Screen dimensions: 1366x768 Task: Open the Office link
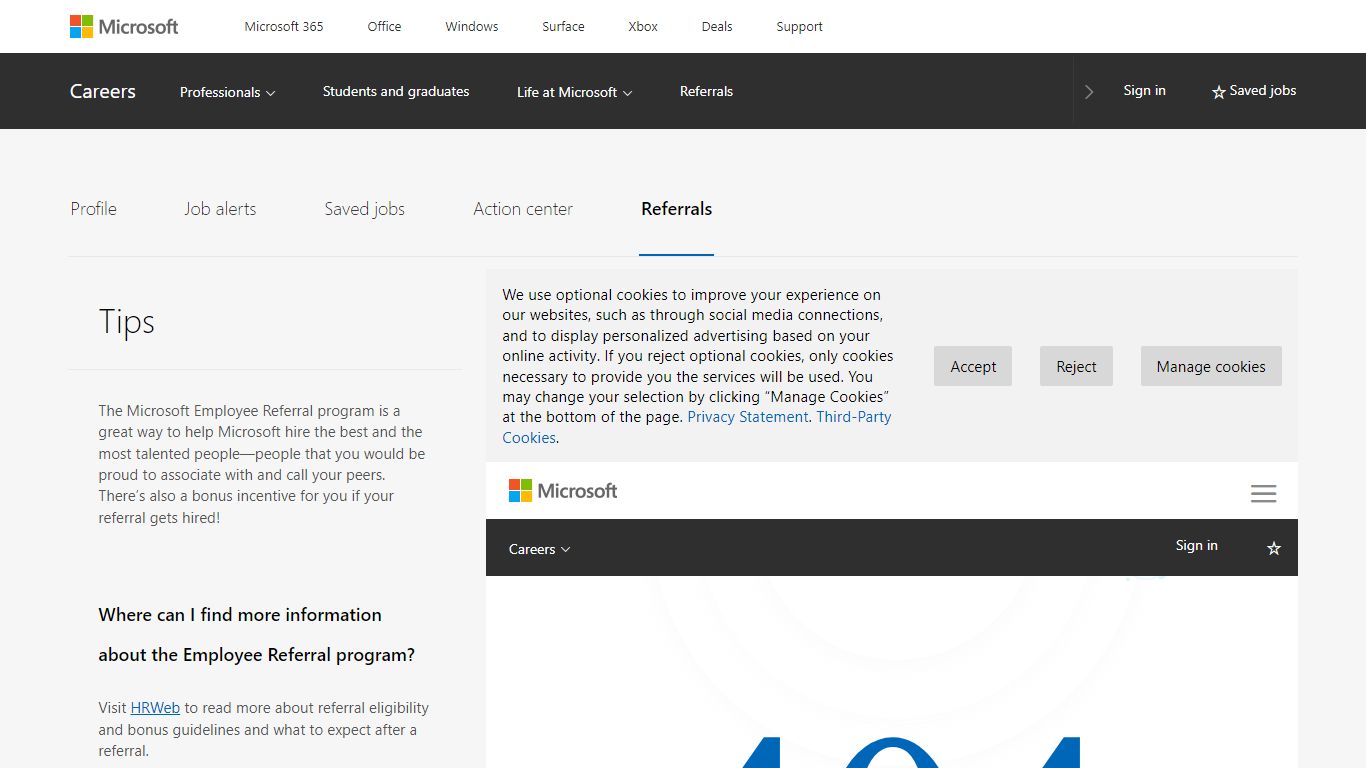(384, 27)
